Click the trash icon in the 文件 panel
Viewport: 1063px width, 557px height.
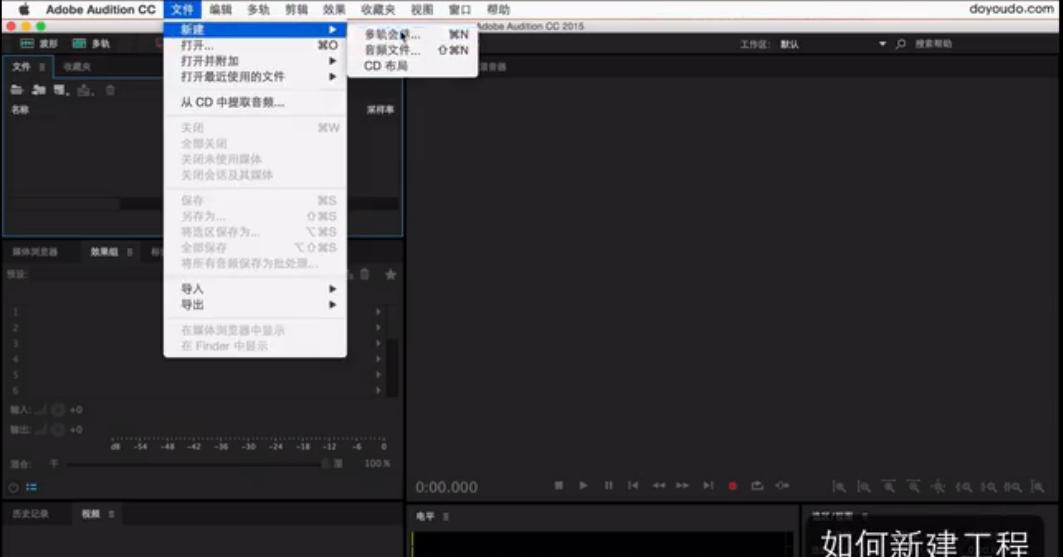click(111, 89)
